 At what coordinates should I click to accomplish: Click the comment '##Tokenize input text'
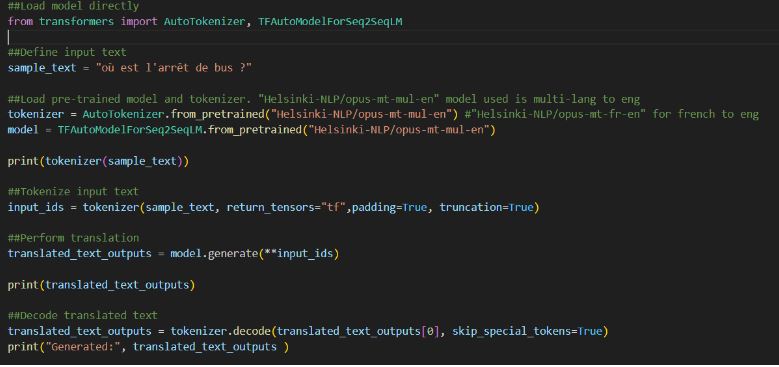pyautogui.click(x=74, y=192)
